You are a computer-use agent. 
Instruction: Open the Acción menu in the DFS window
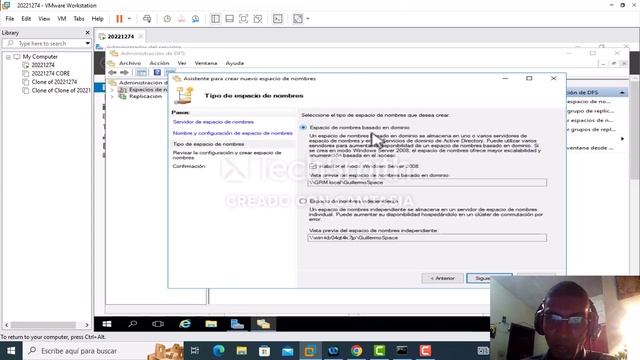[159, 63]
